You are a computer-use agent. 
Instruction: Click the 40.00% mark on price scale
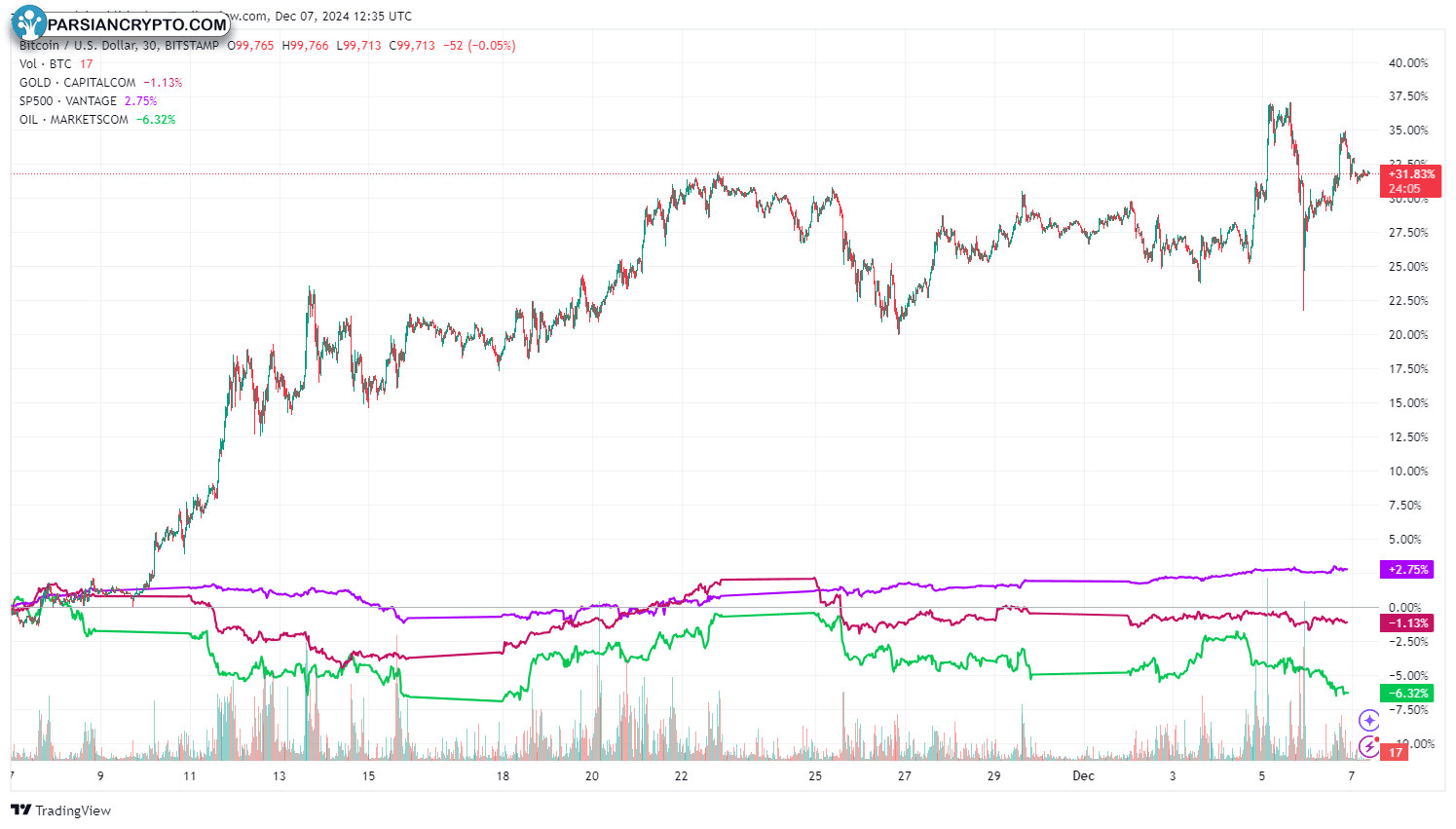click(x=1408, y=63)
